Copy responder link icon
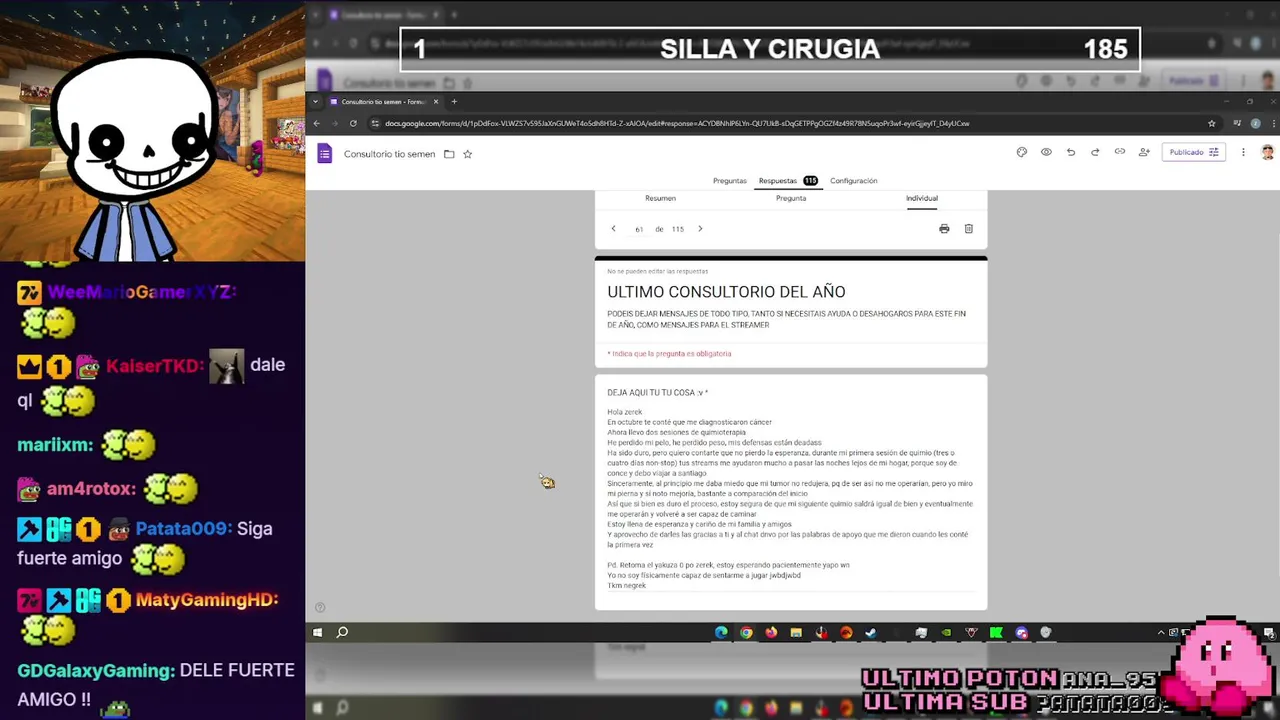Viewport: 1280px width, 720px height. click(1120, 152)
